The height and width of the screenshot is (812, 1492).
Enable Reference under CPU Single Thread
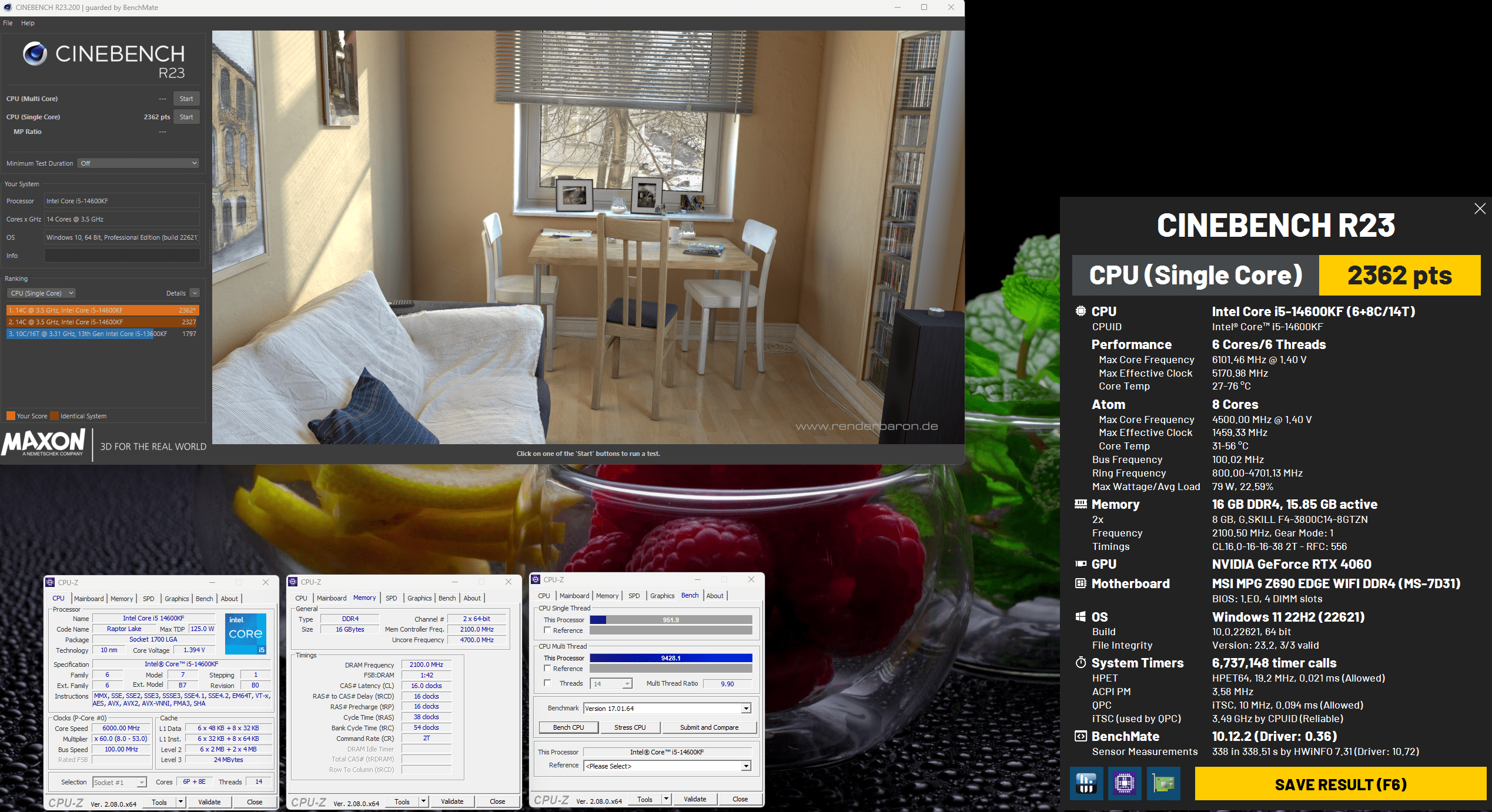click(x=547, y=630)
